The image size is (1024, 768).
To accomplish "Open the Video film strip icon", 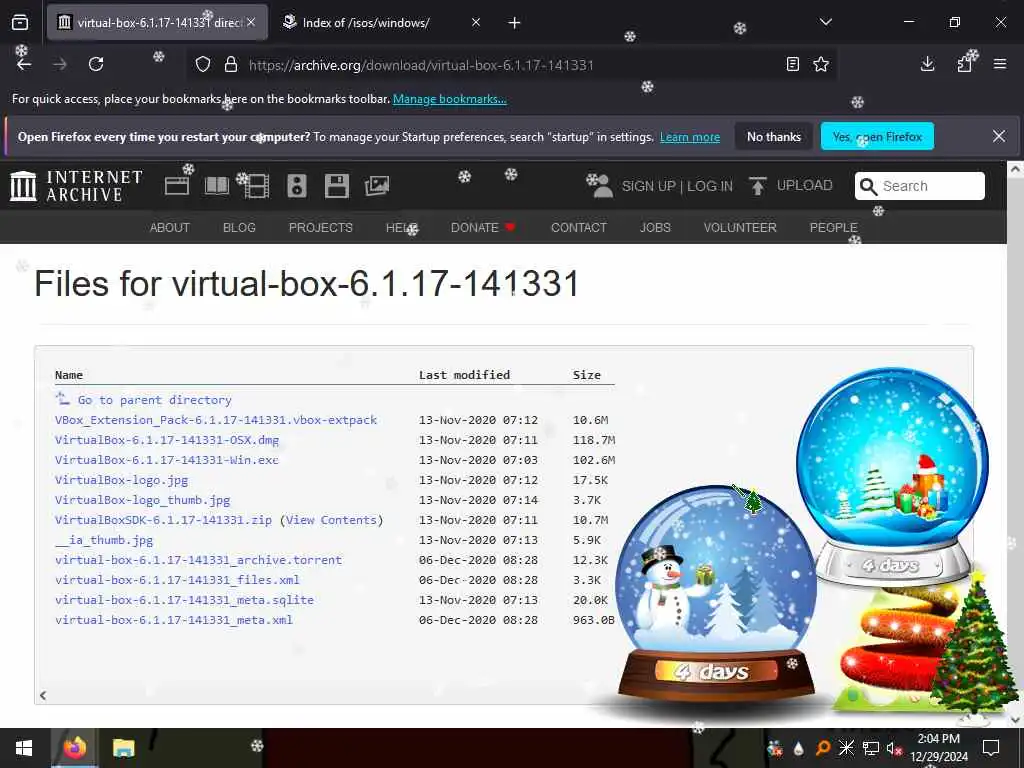I will [x=257, y=186].
